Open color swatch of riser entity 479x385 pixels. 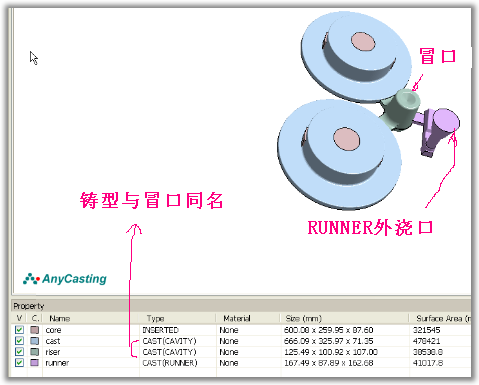click(35, 352)
